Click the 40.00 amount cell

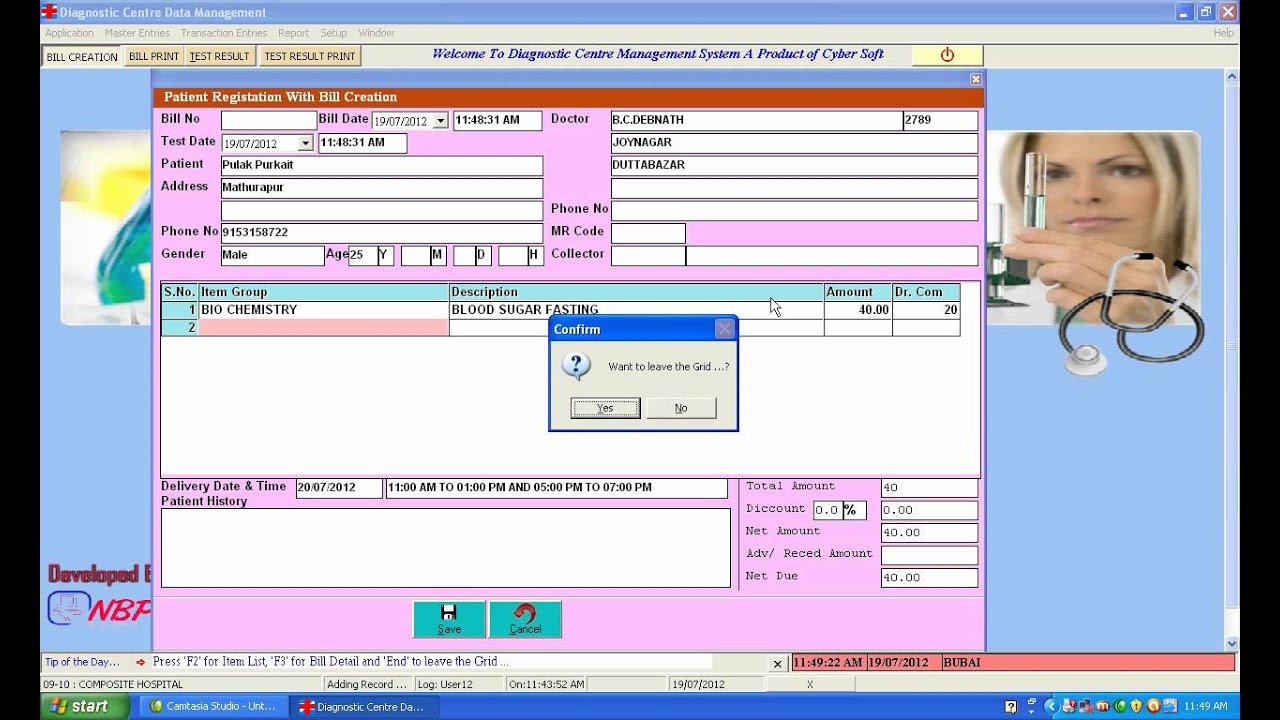[x=858, y=310]
